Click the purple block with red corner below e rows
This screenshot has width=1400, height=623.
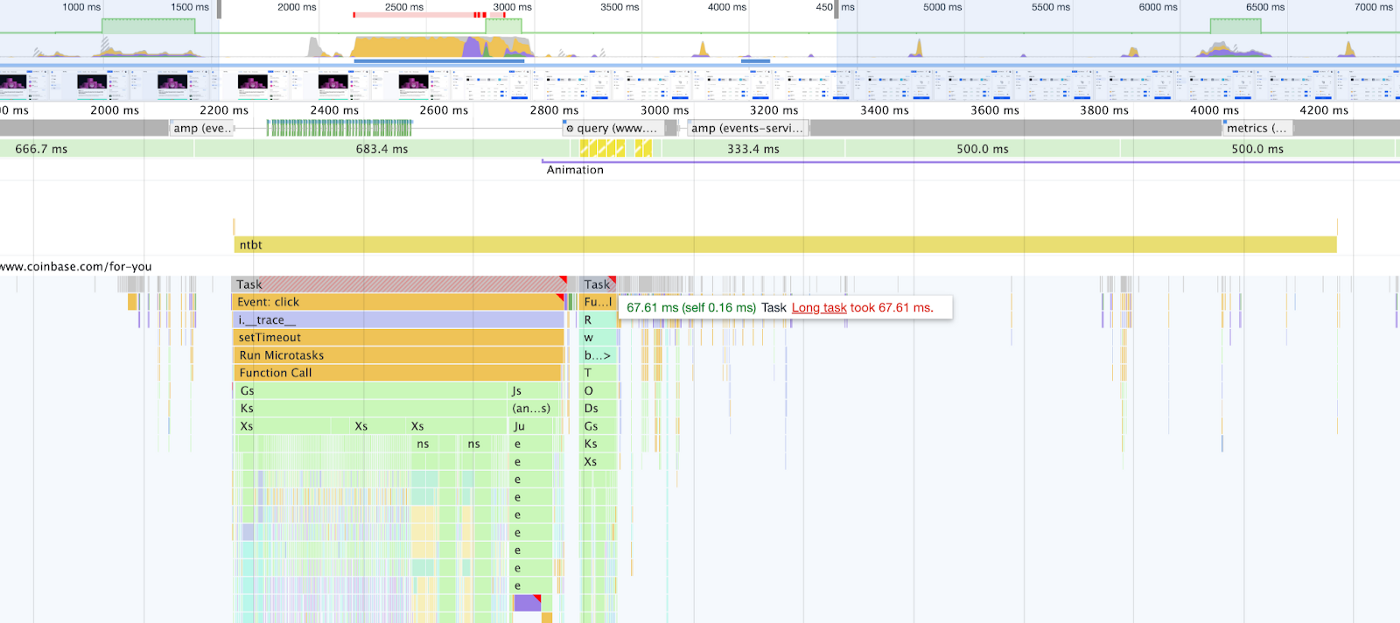pyautogui.click(x=527, y=603)
